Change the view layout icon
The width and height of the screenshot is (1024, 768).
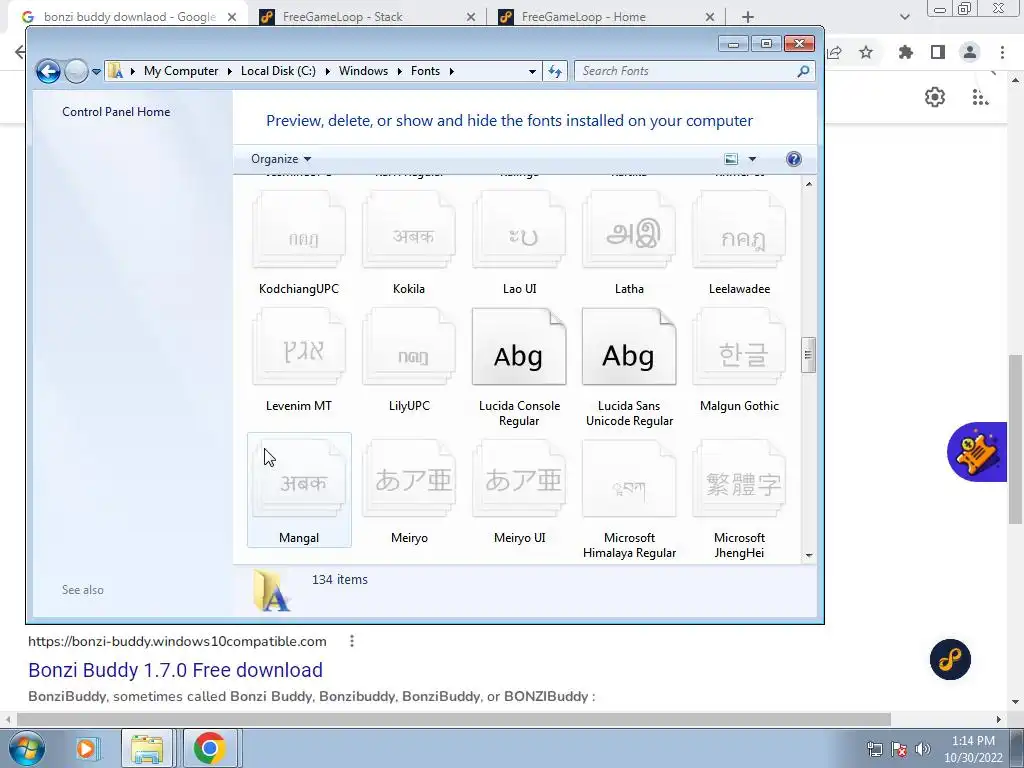coord(731,159)
